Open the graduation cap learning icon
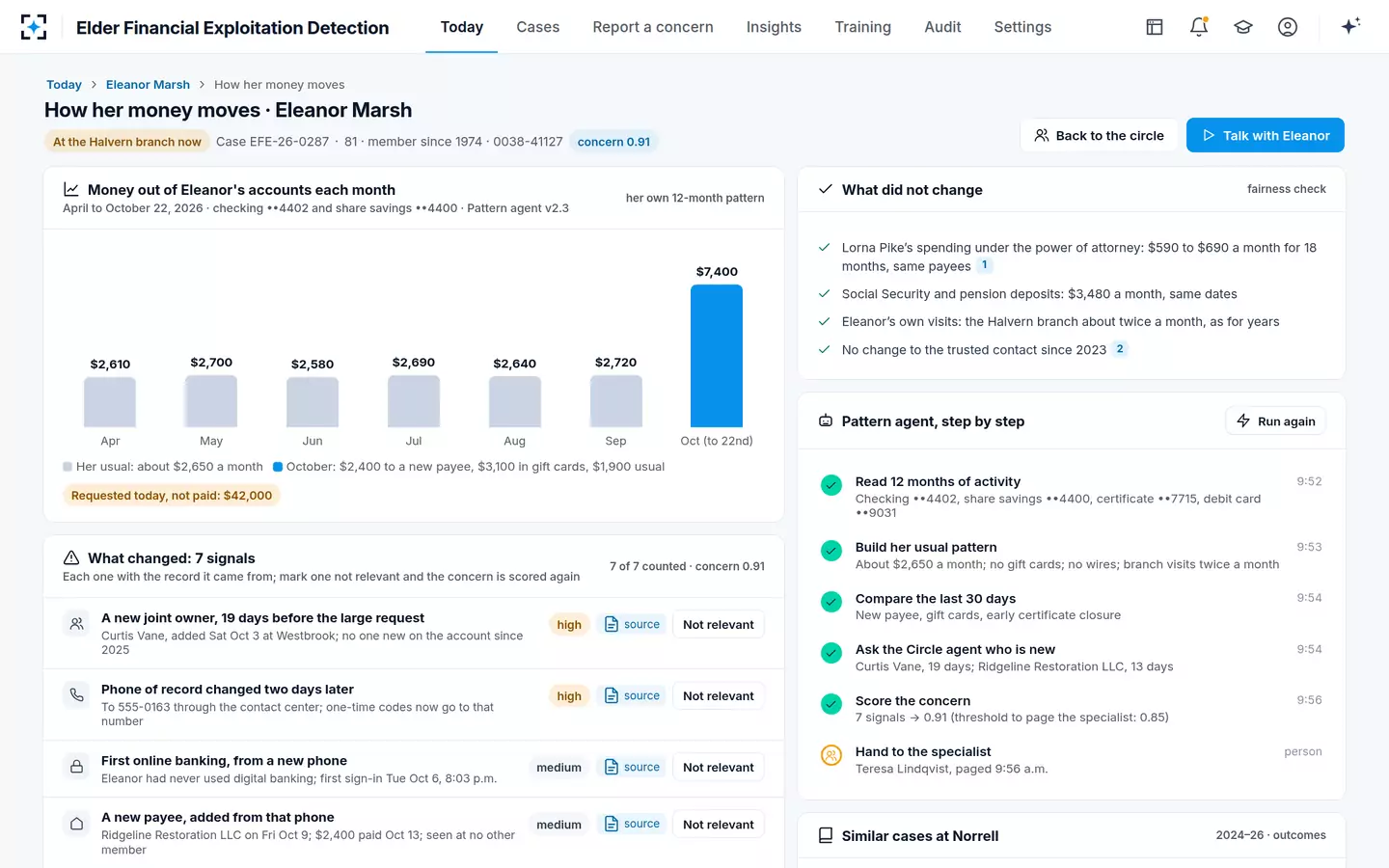 (x=1243, y=27)
